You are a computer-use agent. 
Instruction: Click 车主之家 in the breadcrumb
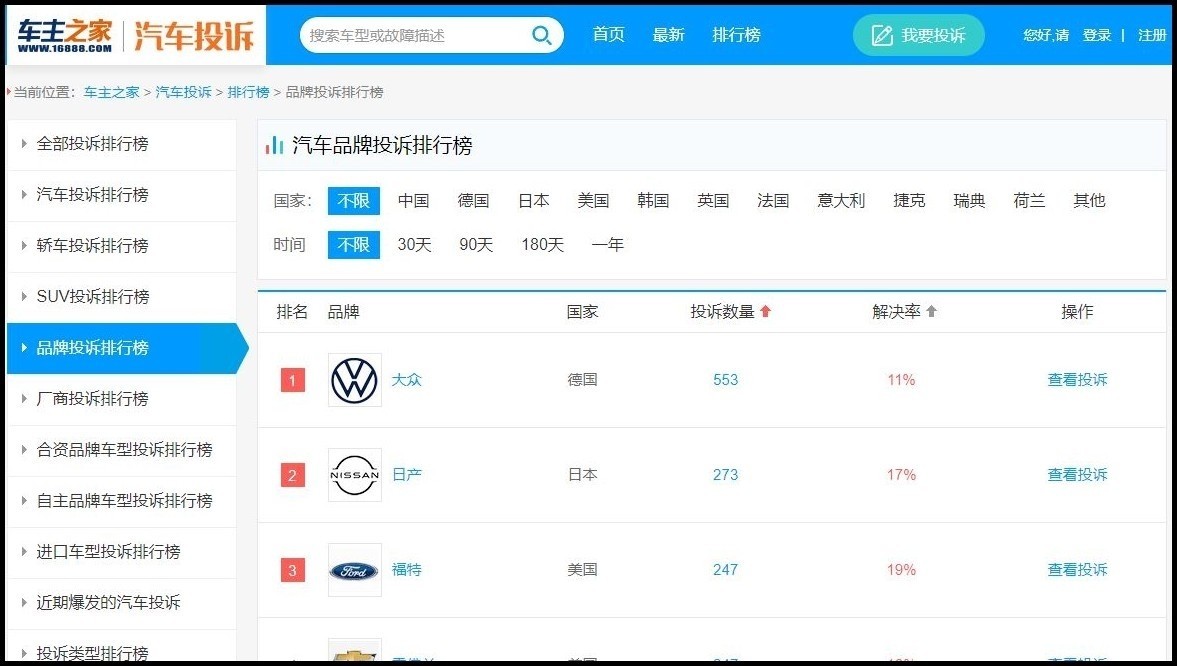112,92
